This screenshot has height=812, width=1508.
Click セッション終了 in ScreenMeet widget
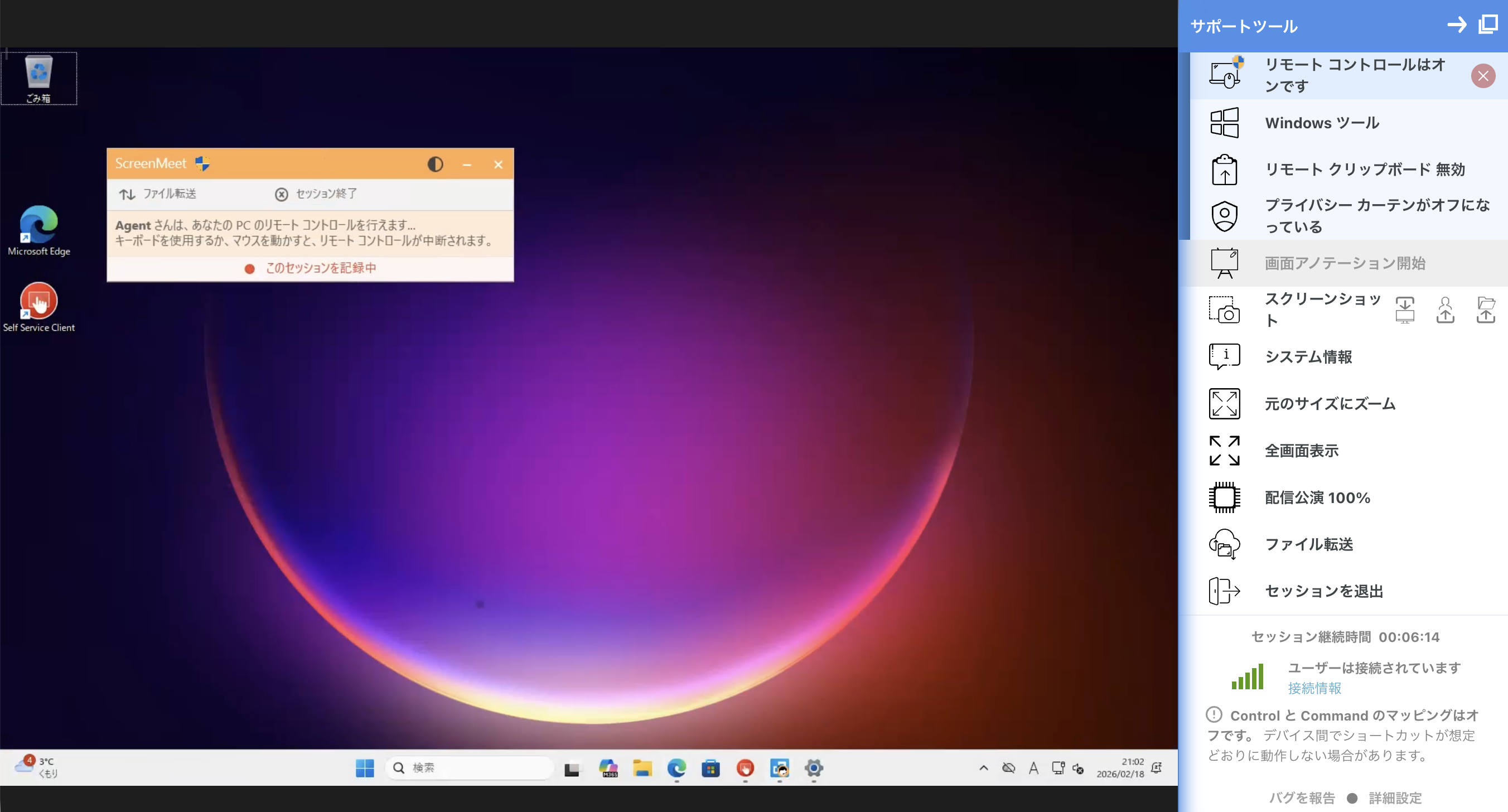click(x=316, y=194)
